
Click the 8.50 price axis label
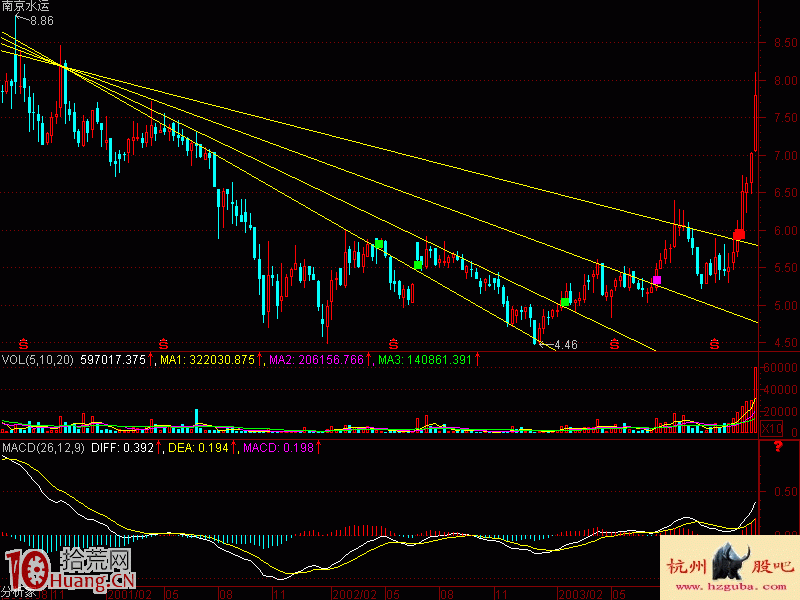pos(785,43)
